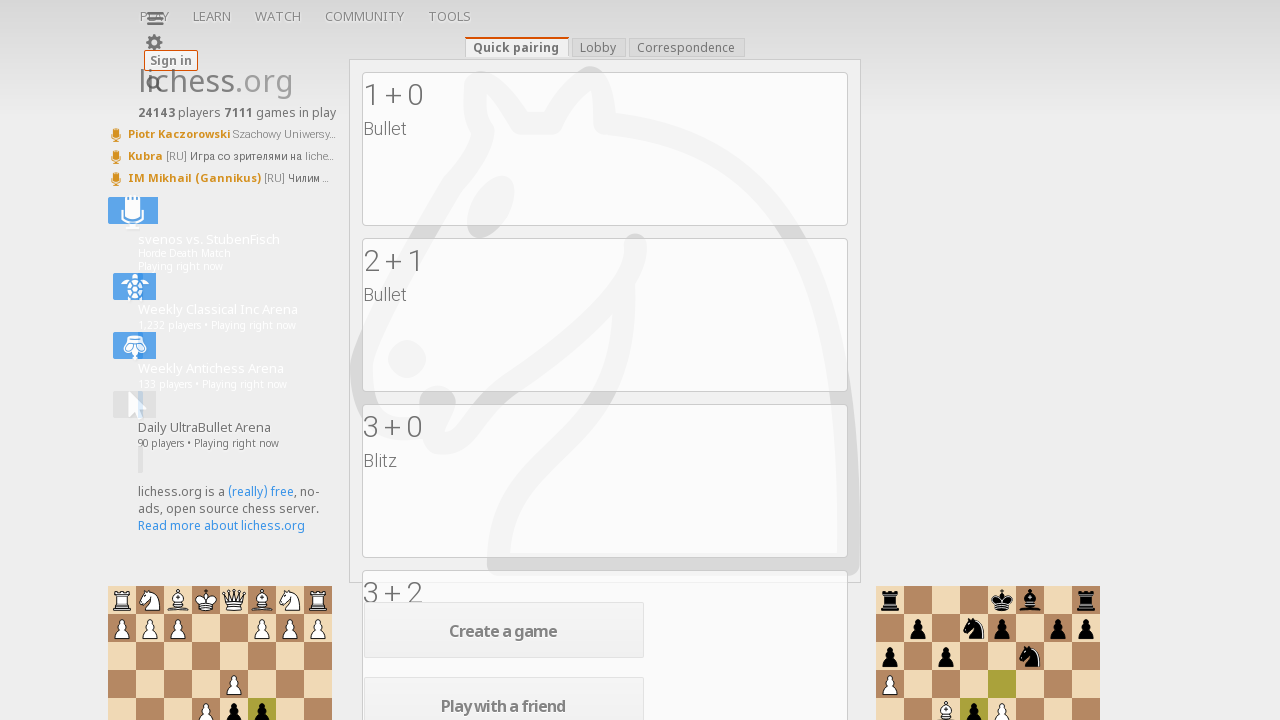Open the LEARN menu

pyautogui.click(x=212, y=17)
